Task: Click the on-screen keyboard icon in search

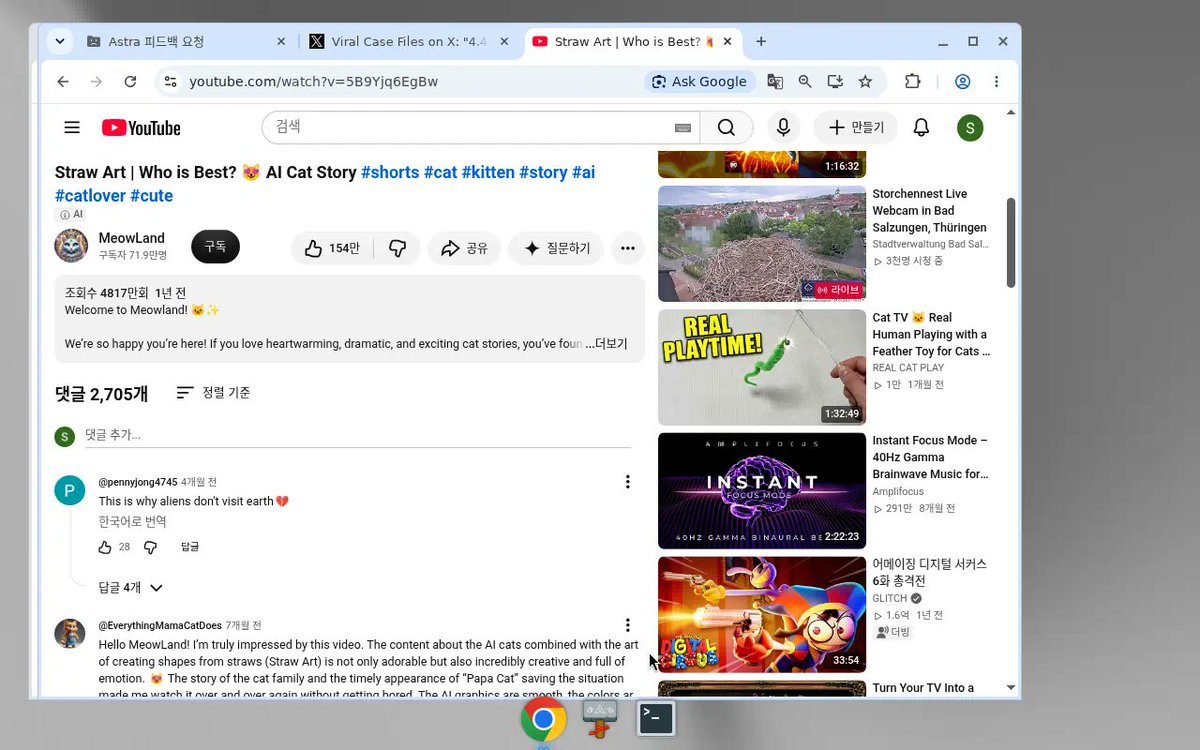Action: click(x=683, y=128)
